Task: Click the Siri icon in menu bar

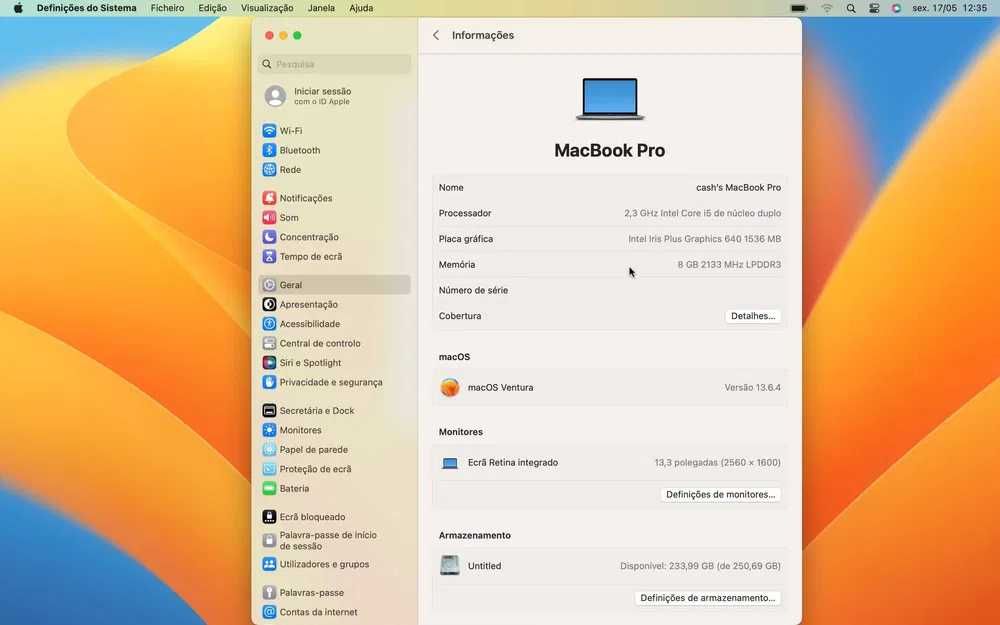Action: (897, 8)
